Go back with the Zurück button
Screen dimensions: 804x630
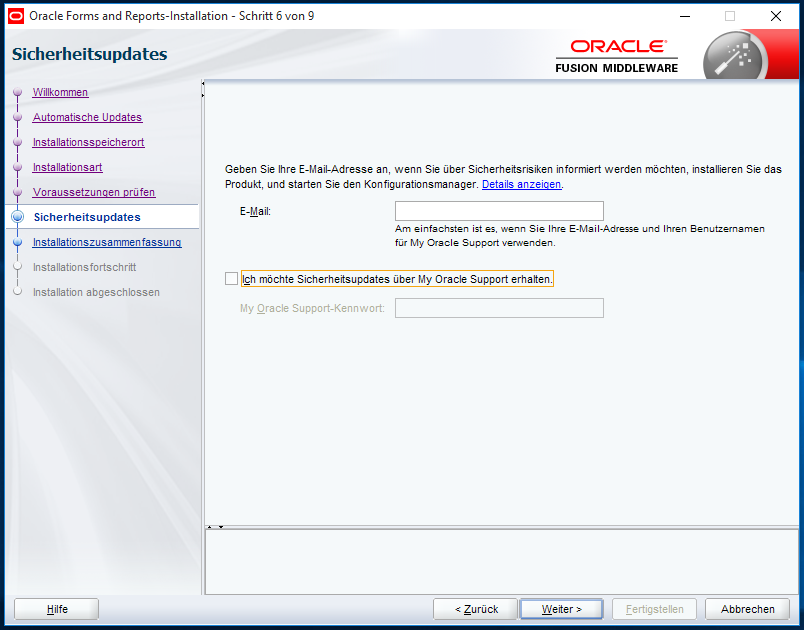pyautogui.click(x=475, y=609)
